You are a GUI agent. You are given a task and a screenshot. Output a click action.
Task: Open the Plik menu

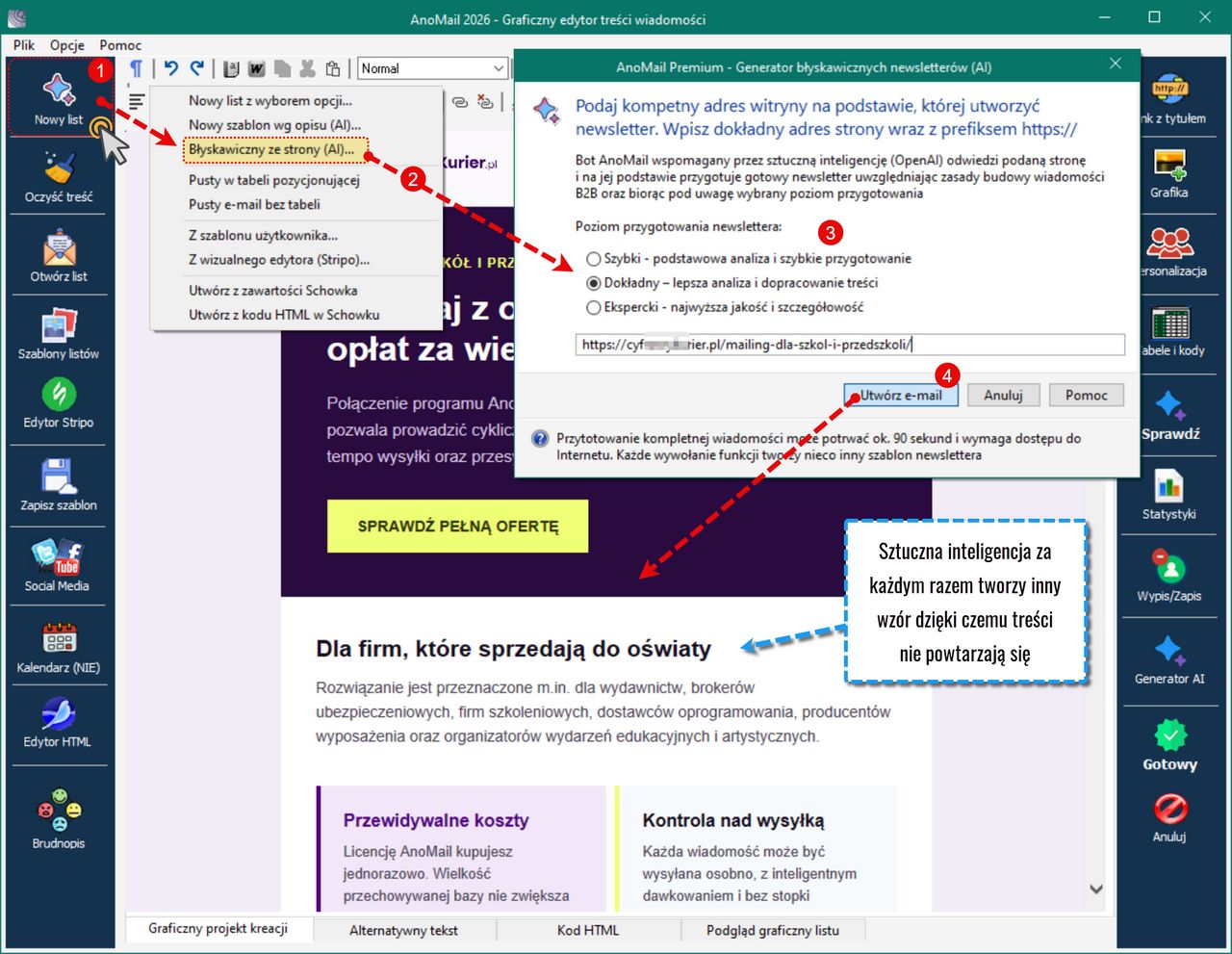pos(24,45)
